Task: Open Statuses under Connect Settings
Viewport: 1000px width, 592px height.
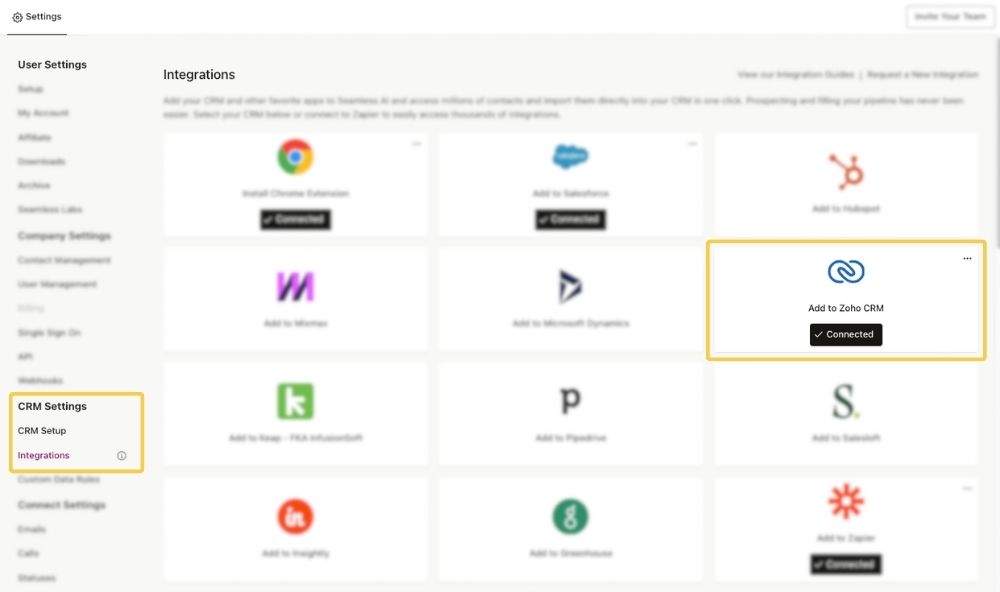Action: click(36, 577)
